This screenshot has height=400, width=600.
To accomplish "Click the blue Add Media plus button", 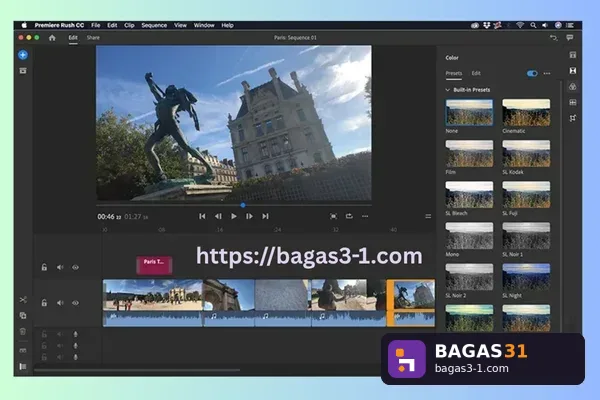I will (23, 55).
